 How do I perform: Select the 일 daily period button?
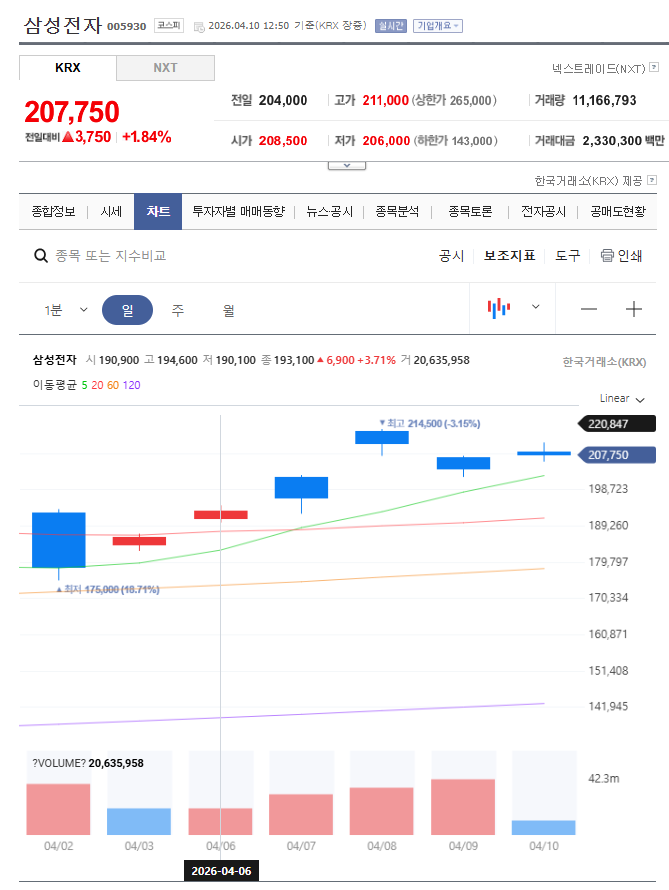tap(127, 310)
